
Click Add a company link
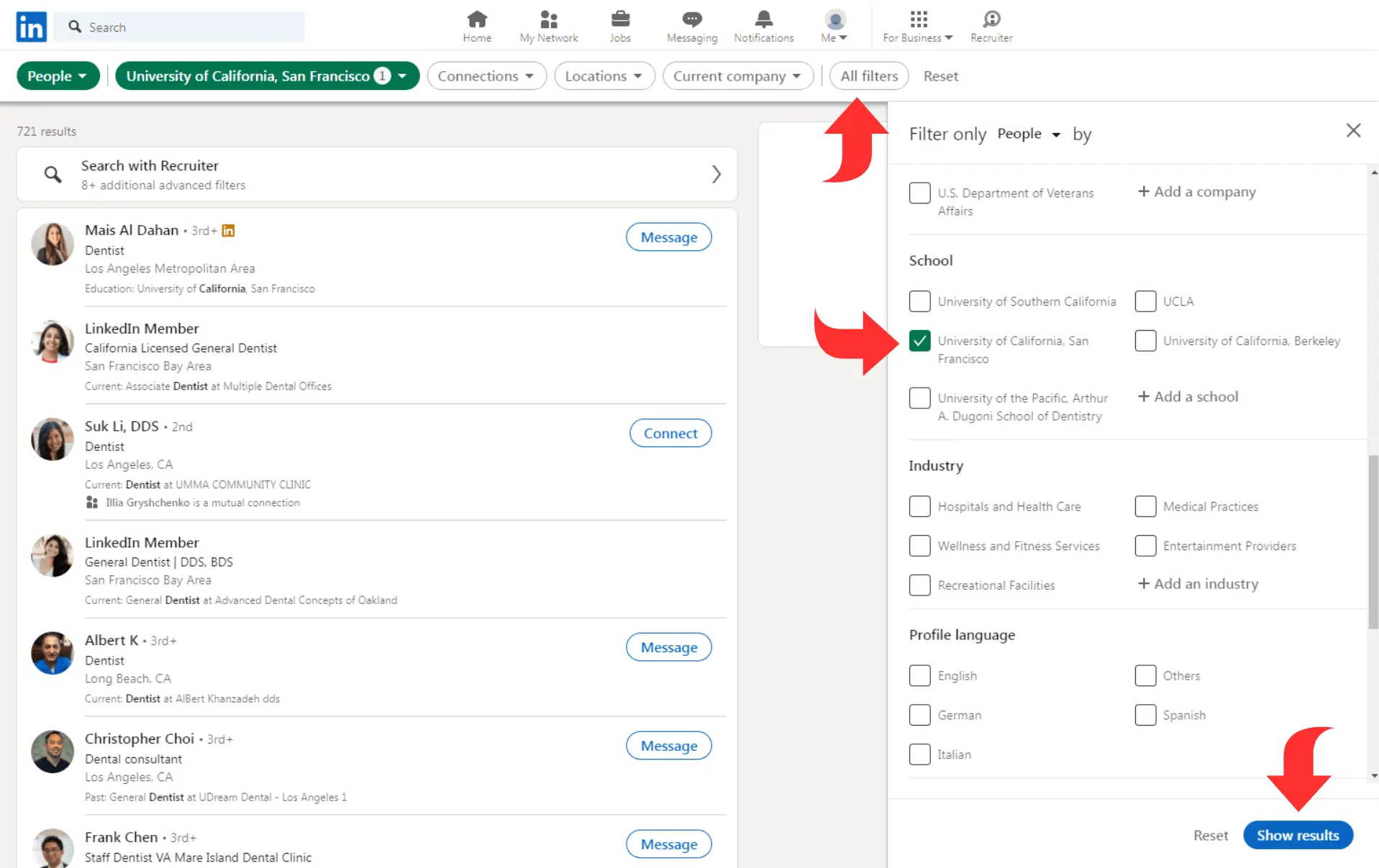coord(1197,191)
